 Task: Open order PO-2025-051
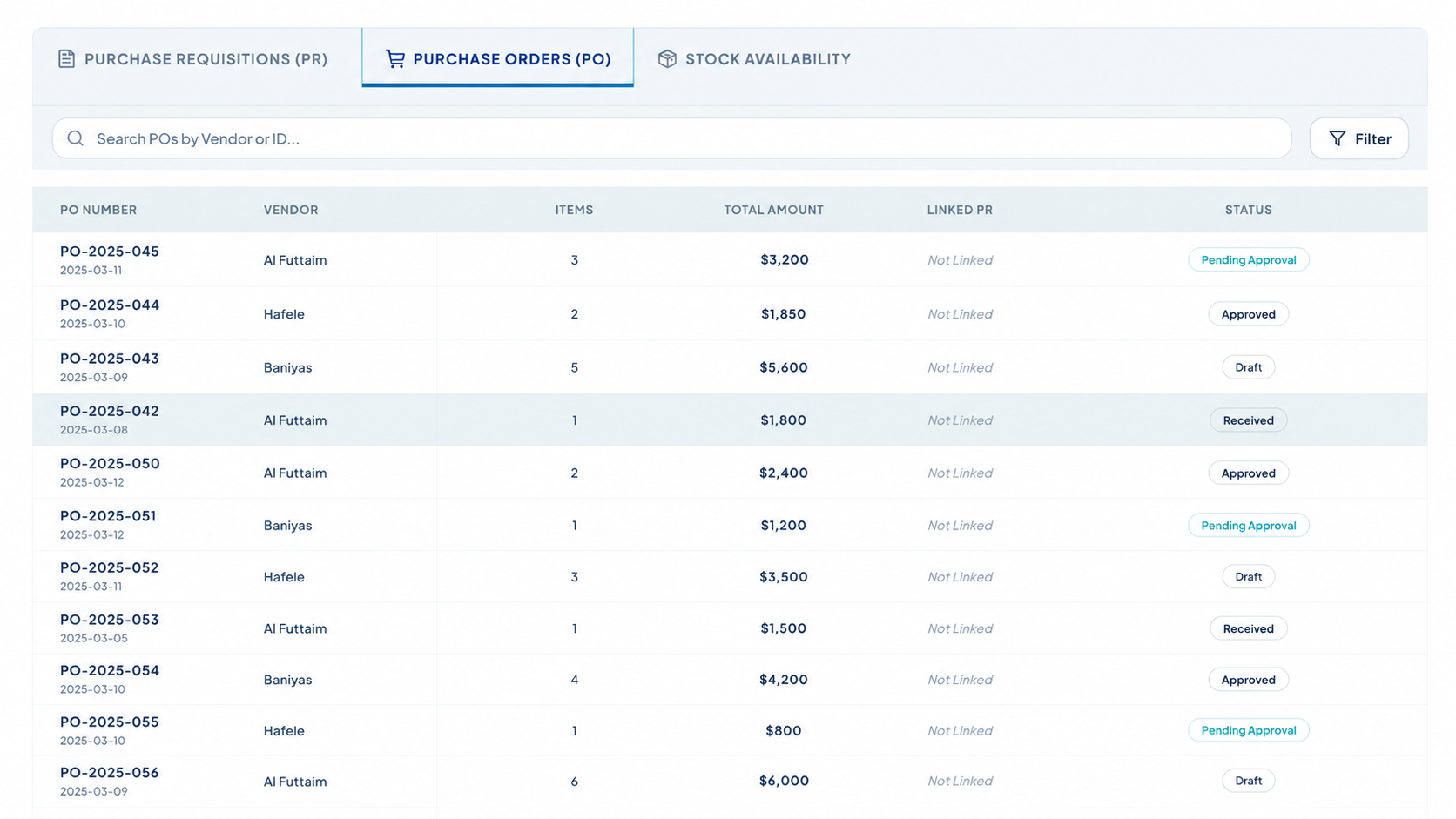108,516
